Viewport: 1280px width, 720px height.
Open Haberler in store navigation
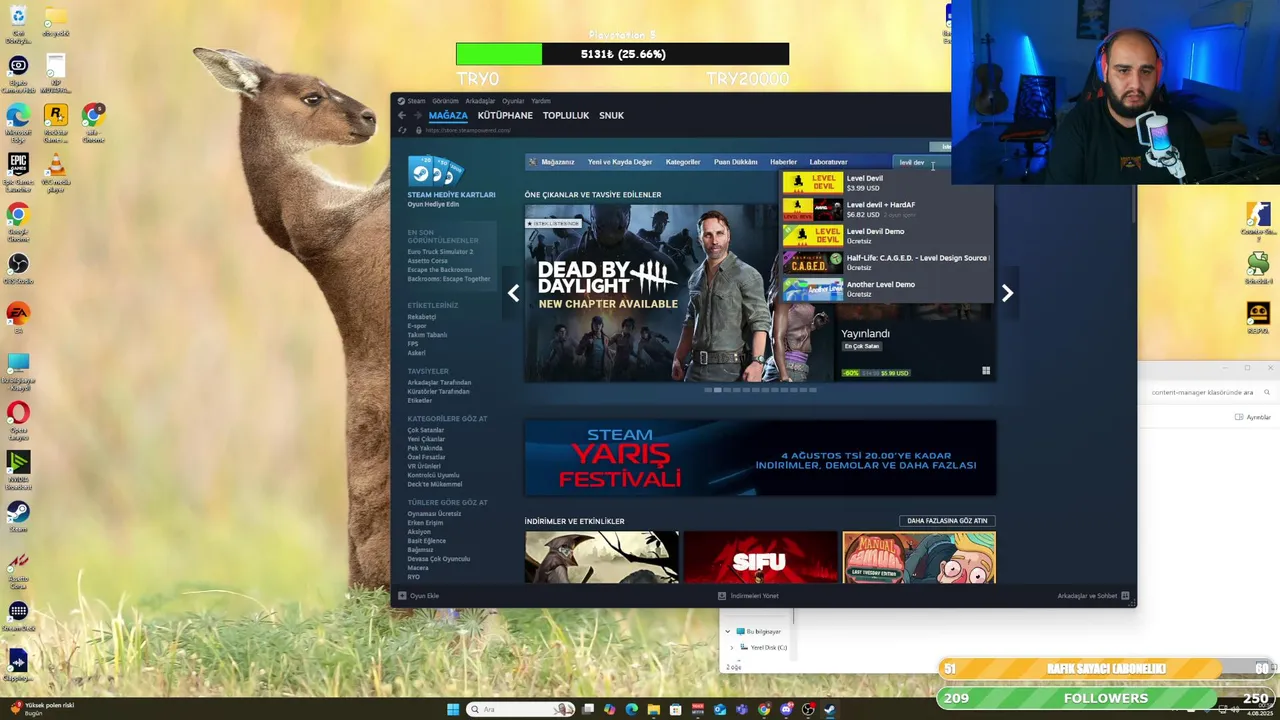click(x=783, y=162)
